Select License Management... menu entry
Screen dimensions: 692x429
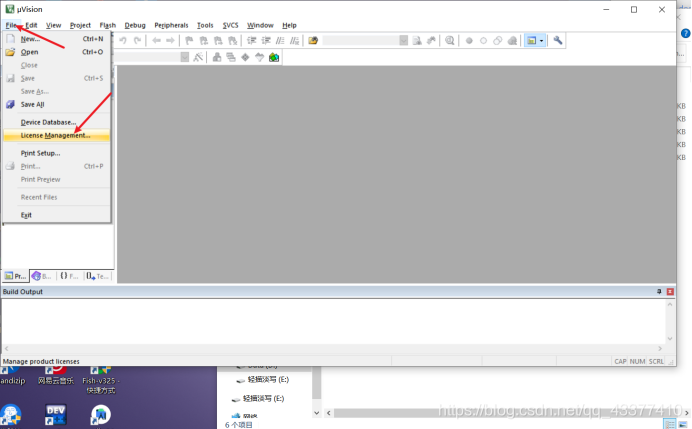pyautogui.click(x=56, y=135)
